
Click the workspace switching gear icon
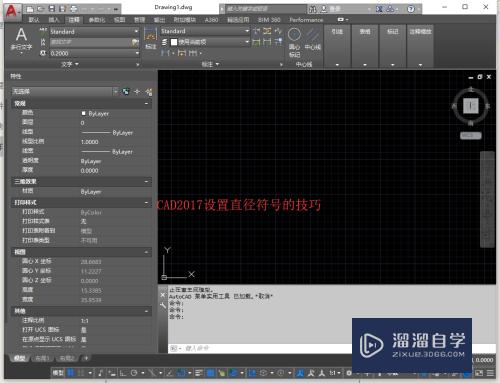349,373
